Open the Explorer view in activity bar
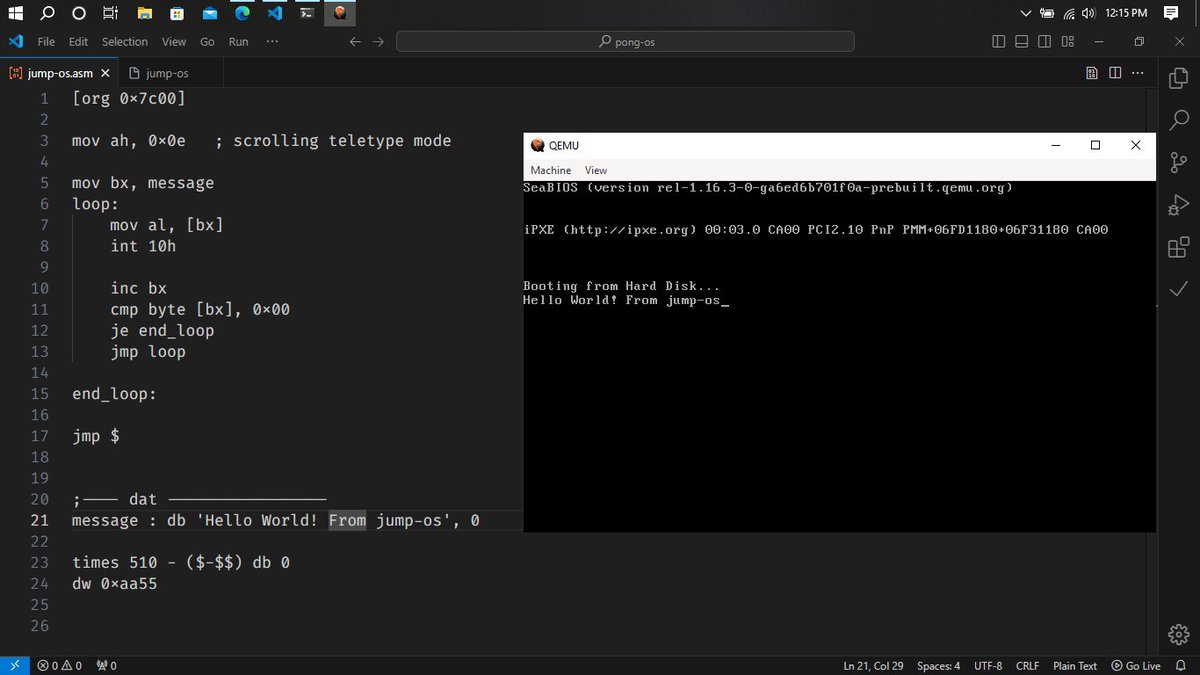The image size is (1200, 675). (x=1178, y=77)
